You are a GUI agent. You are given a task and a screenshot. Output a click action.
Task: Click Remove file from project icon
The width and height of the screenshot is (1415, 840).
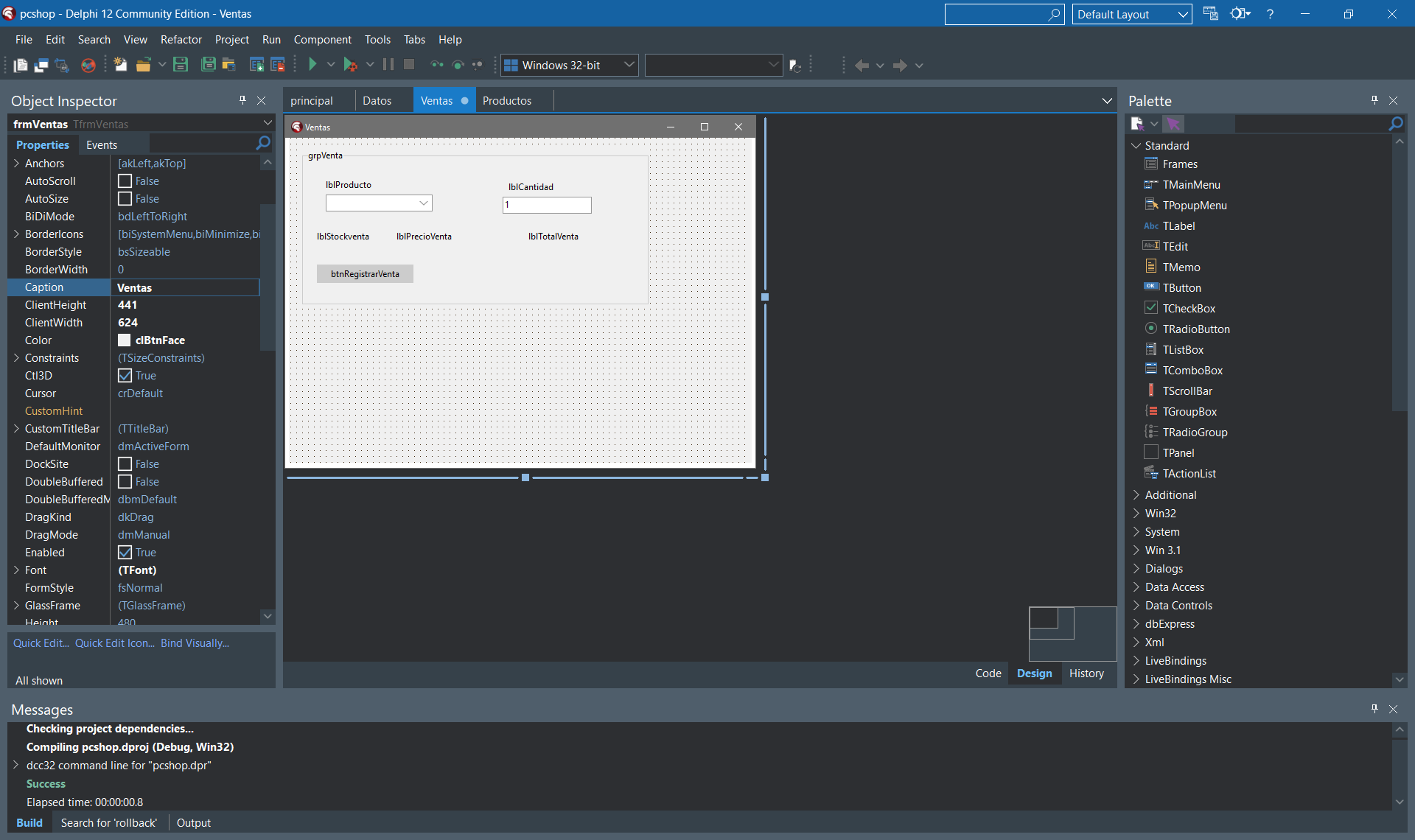click(x=277, y=65)
